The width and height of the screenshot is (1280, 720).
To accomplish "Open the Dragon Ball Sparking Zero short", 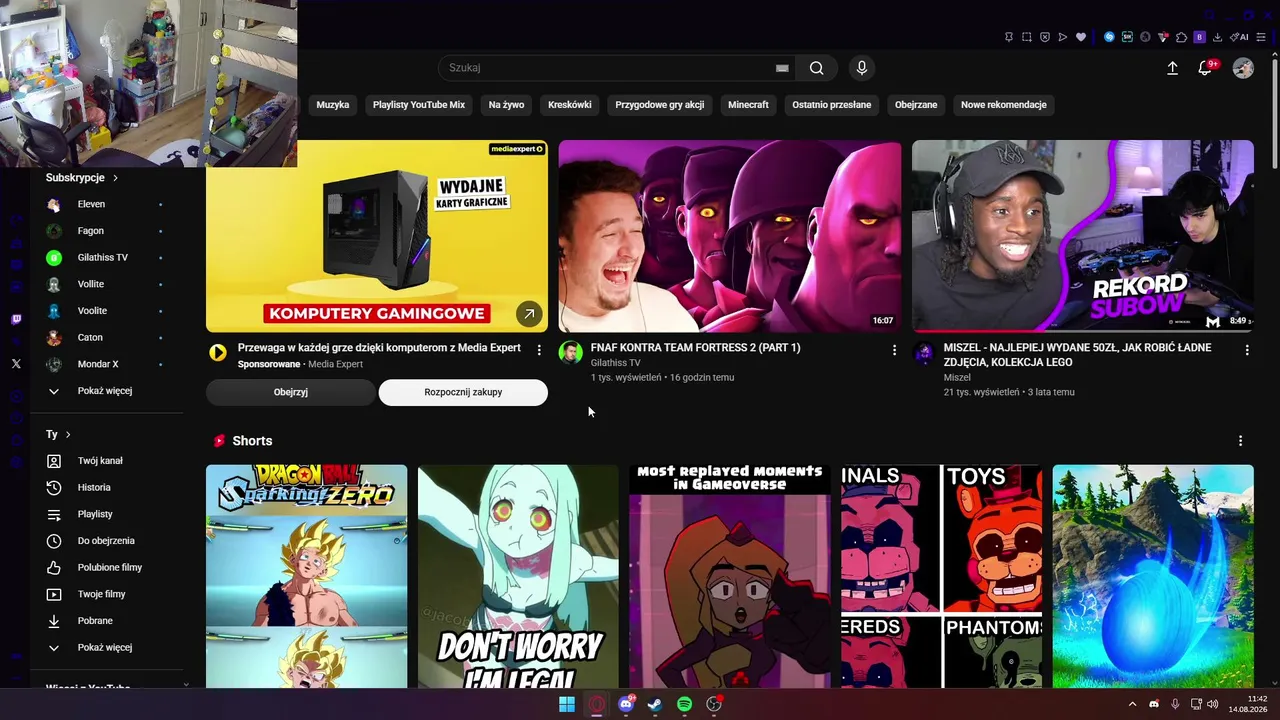I will point(306,576).
